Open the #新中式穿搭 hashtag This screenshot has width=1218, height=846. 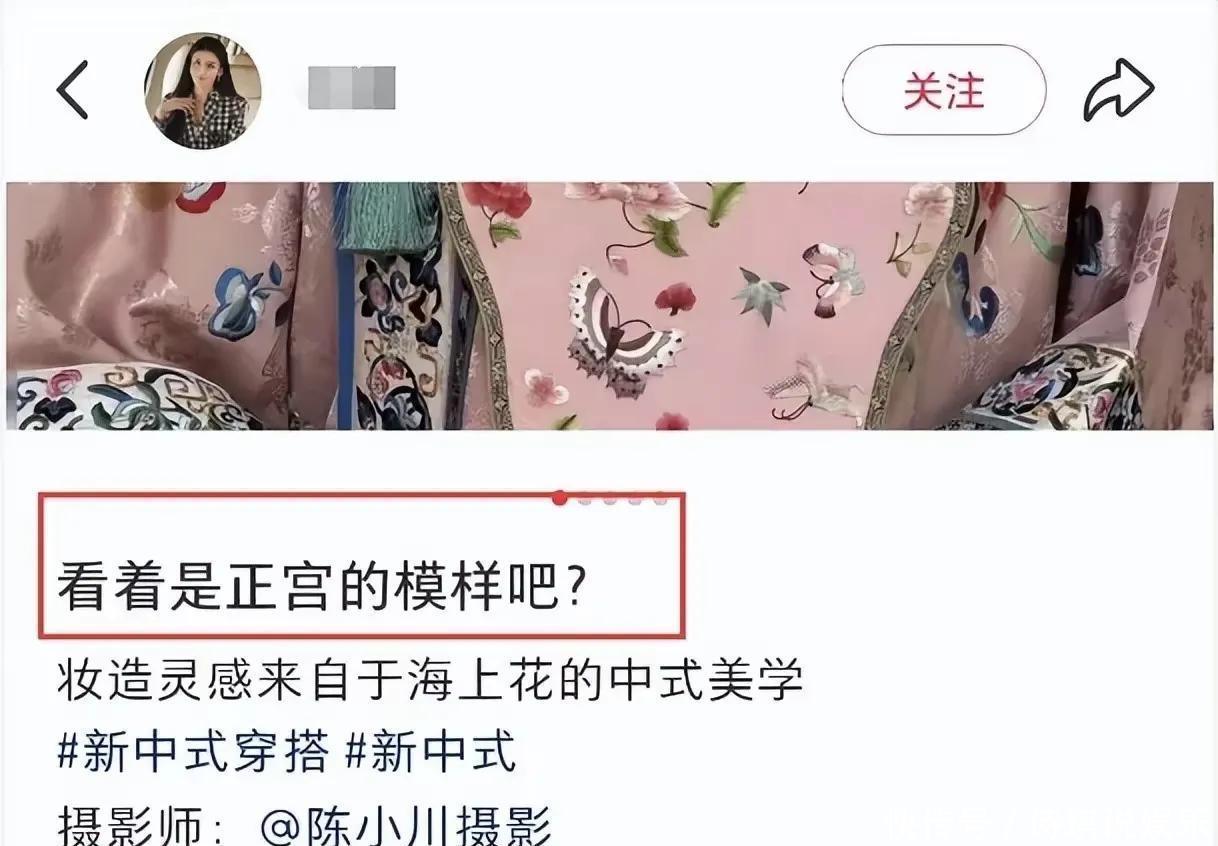point(193,752)
